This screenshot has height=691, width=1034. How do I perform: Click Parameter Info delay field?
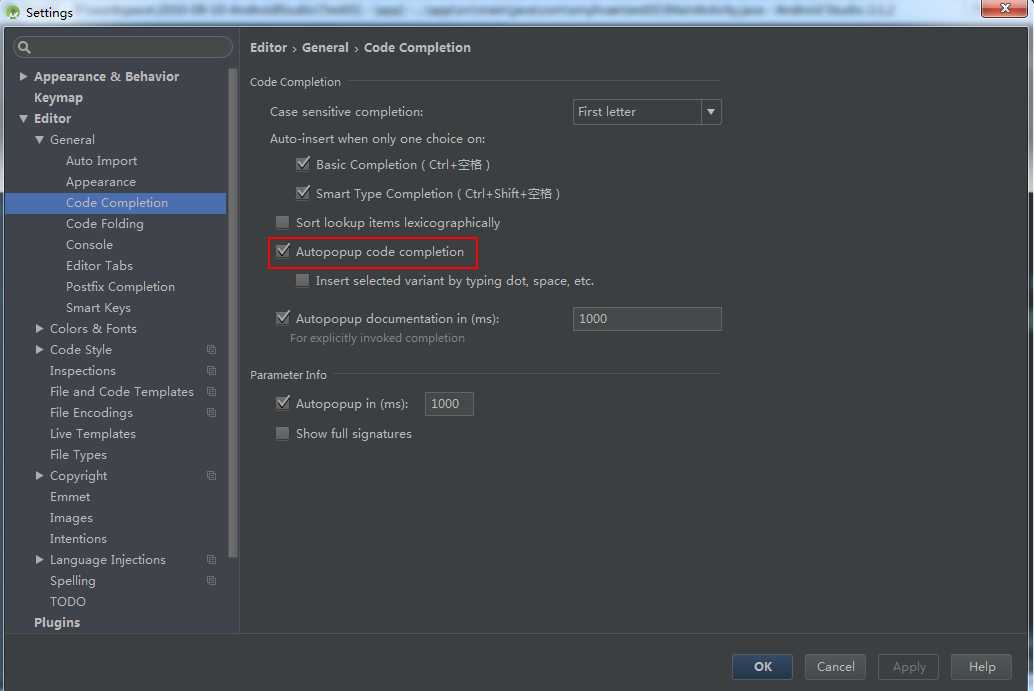pyautogui.click(x=449, y=404)
